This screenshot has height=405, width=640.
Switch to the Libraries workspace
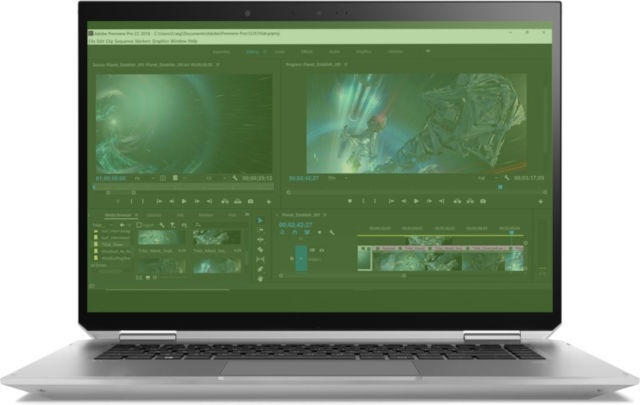click(x=395, y=52)
